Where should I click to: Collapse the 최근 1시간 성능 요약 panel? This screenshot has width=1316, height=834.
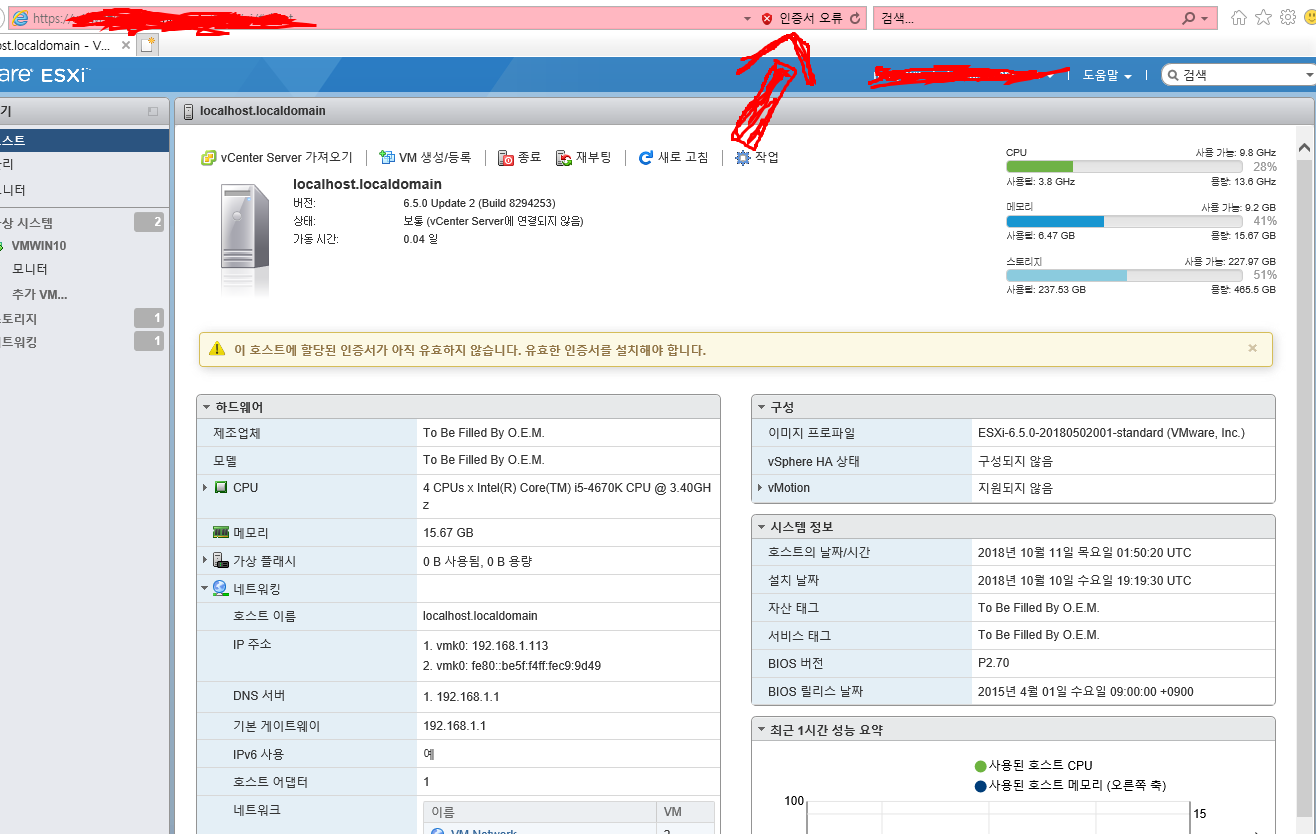click(x=762, y=730)
